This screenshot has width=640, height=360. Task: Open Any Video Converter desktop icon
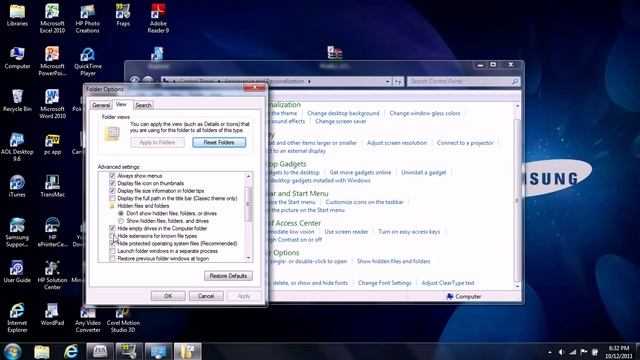(x=87, y=318)
